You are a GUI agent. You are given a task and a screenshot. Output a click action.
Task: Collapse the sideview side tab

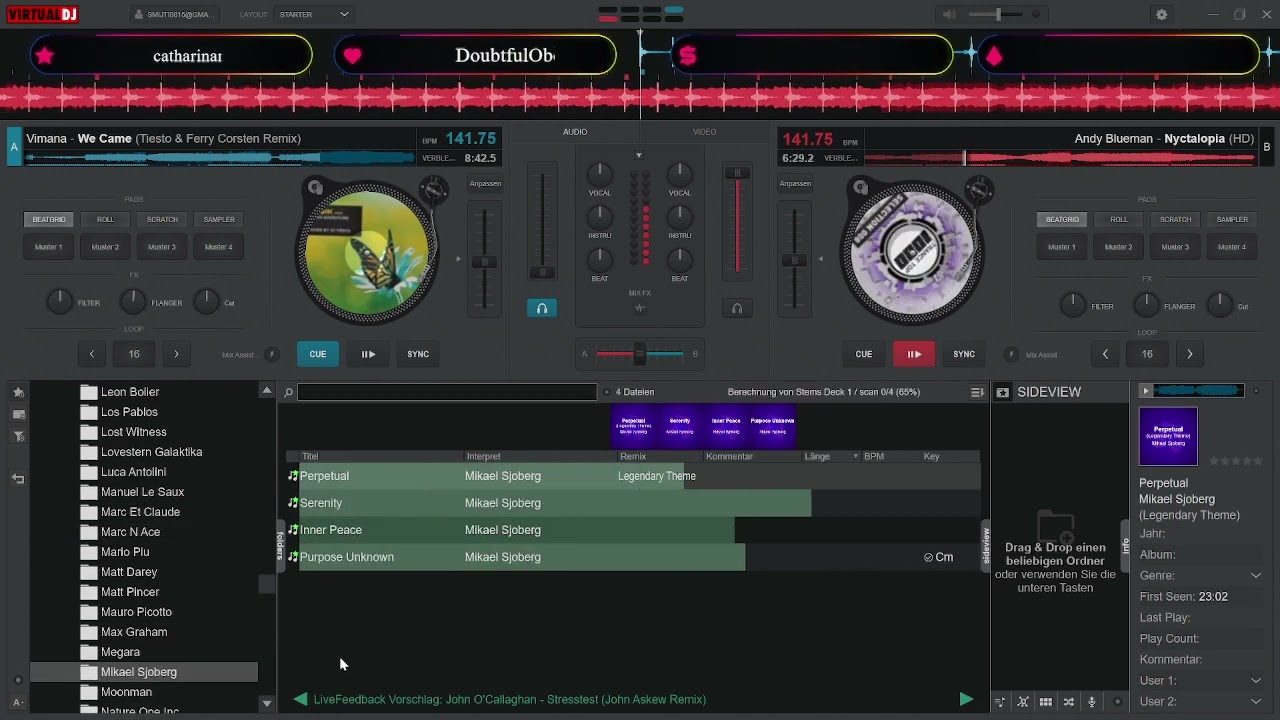[x=985, y=546]
